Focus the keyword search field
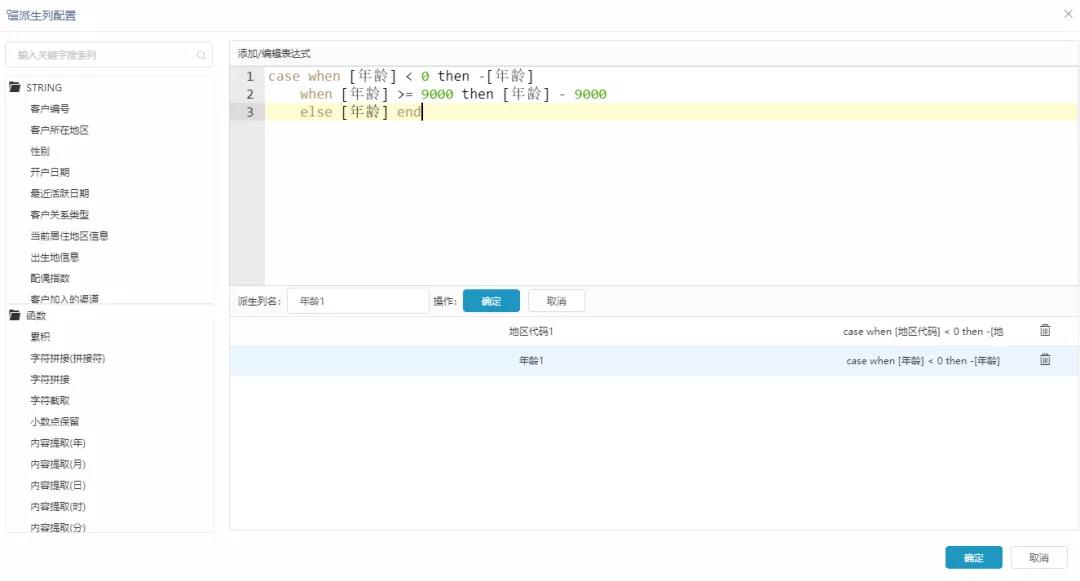Screen dimensions: 1080x581 (x=109, y=55)
